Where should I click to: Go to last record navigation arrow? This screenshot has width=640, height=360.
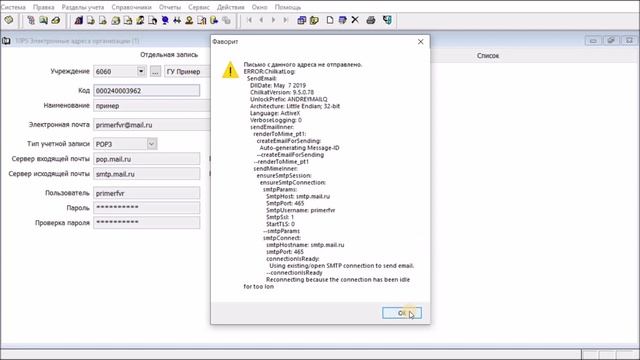click(286, 20)
